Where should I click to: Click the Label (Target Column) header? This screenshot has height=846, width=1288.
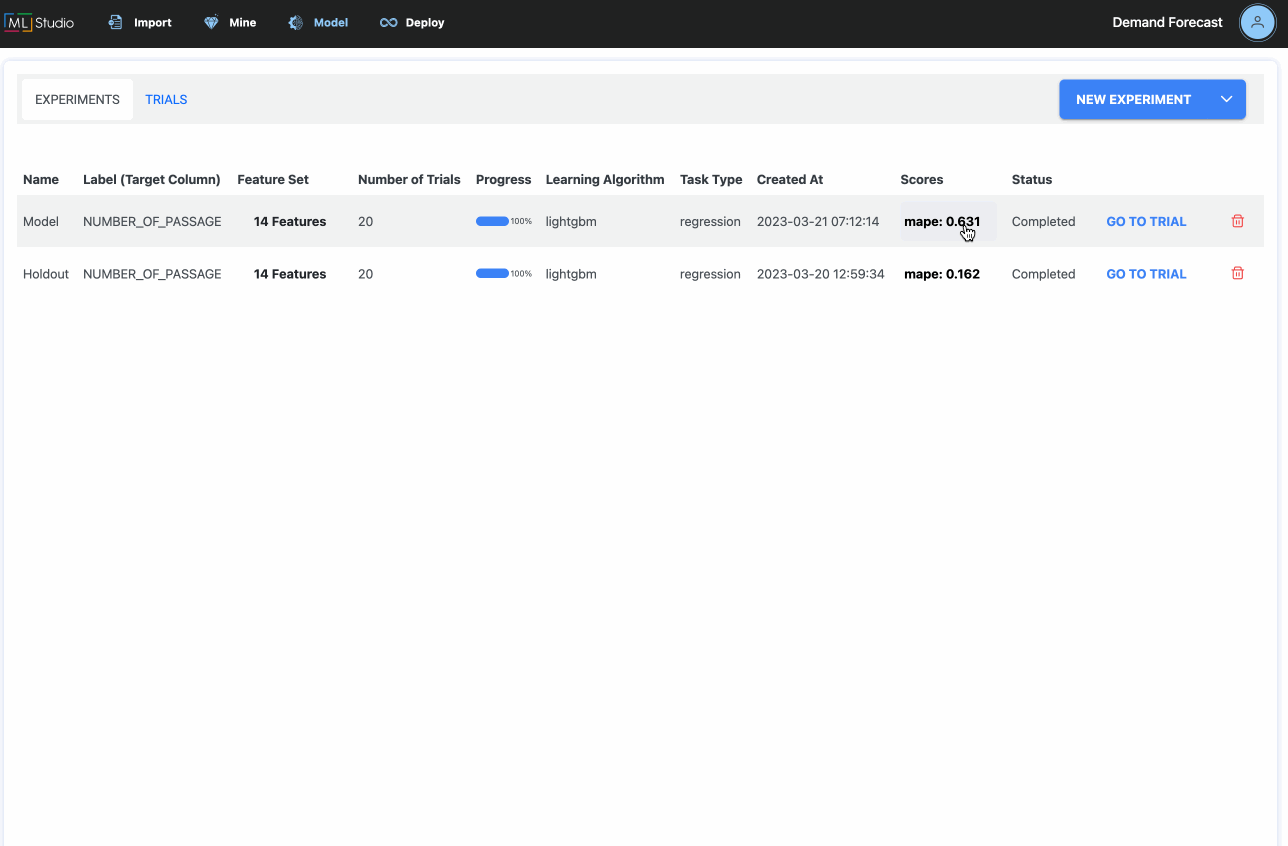pyautogui.click(x=152, y=179)
